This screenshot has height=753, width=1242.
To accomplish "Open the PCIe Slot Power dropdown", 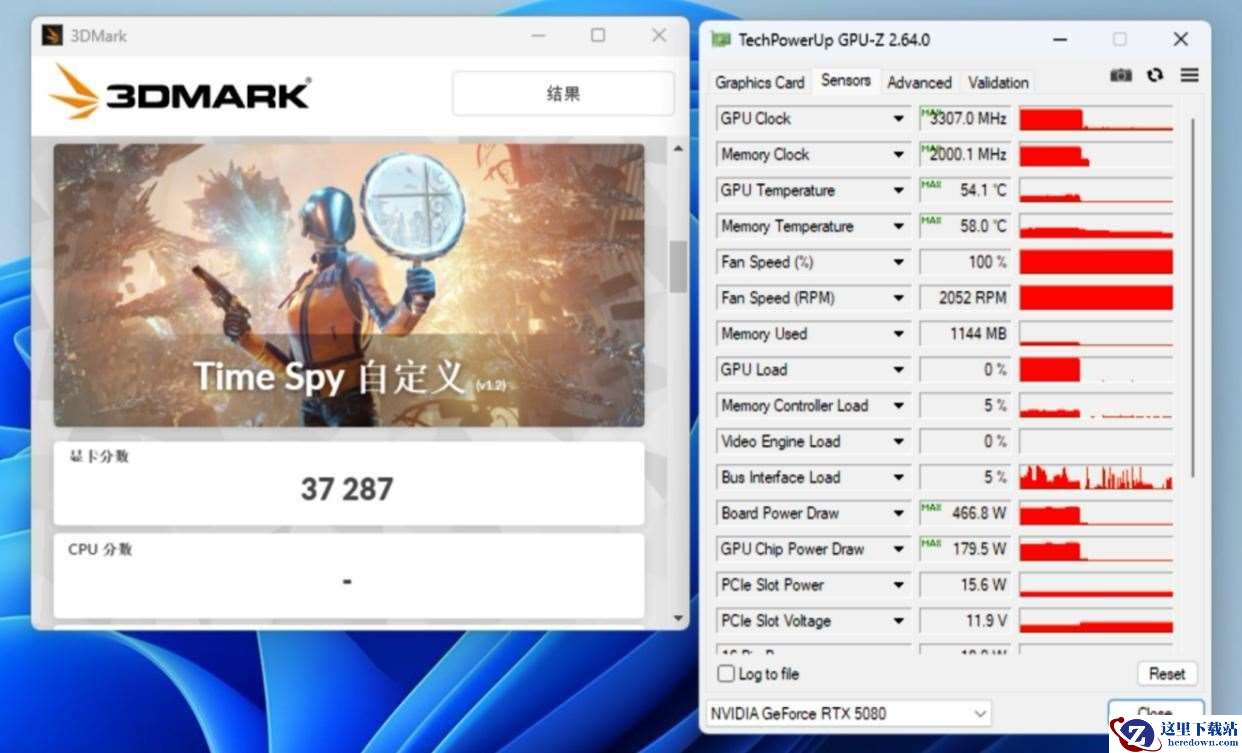I will coord(898,585).
